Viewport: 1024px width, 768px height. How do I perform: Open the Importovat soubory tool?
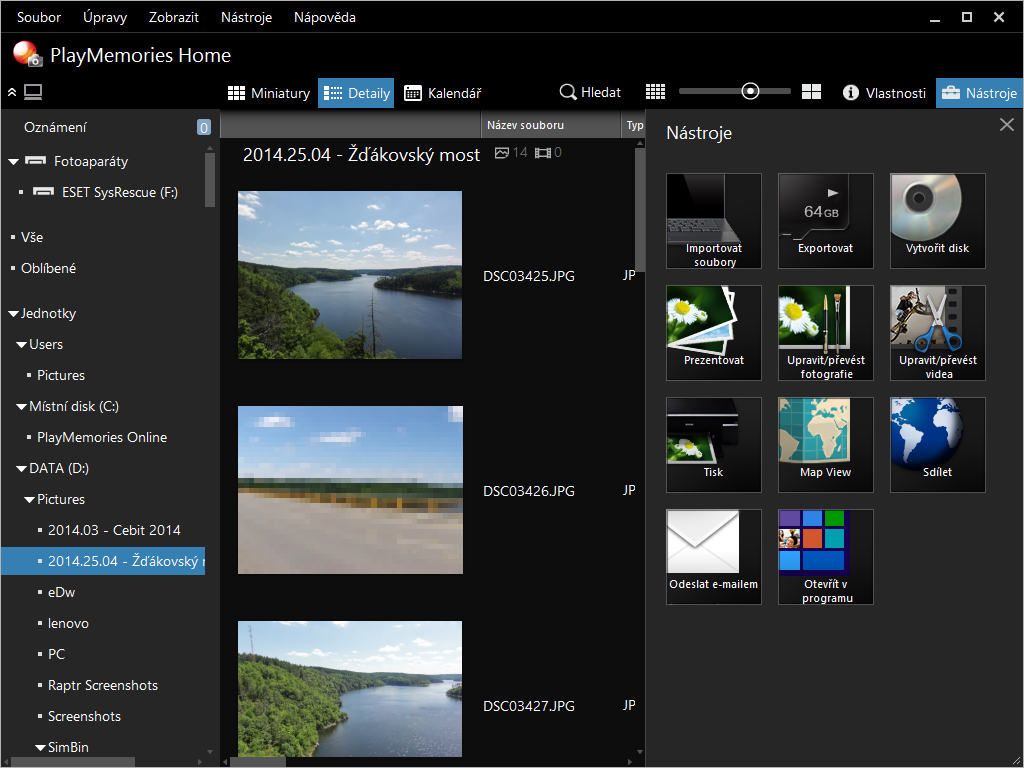click(x=714, y=220)
